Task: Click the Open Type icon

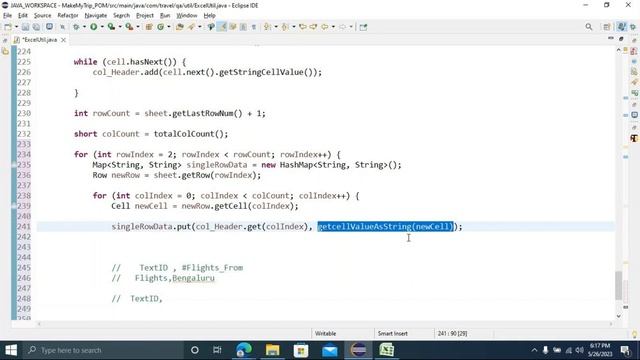Action: tap(180, 27)
